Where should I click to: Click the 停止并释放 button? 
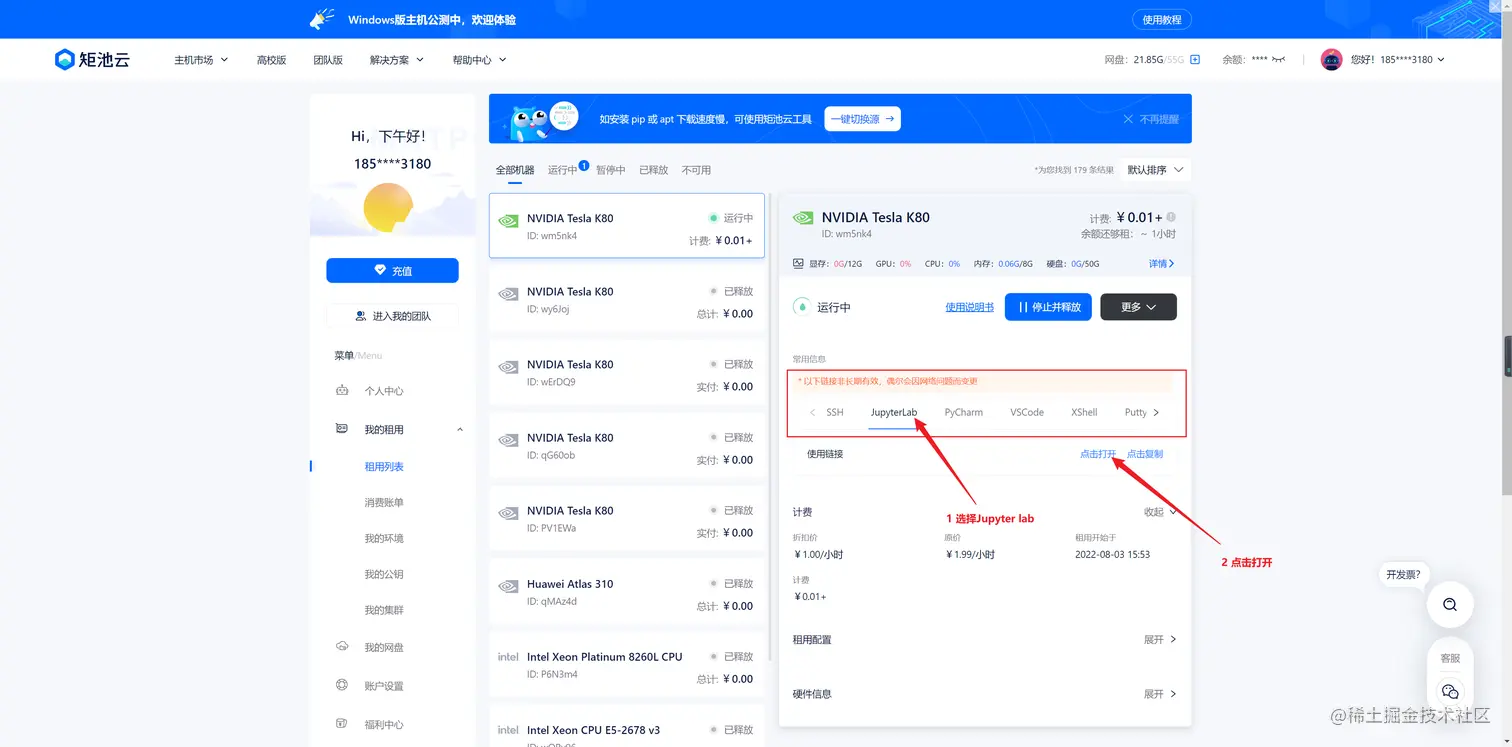(1048, 307)
